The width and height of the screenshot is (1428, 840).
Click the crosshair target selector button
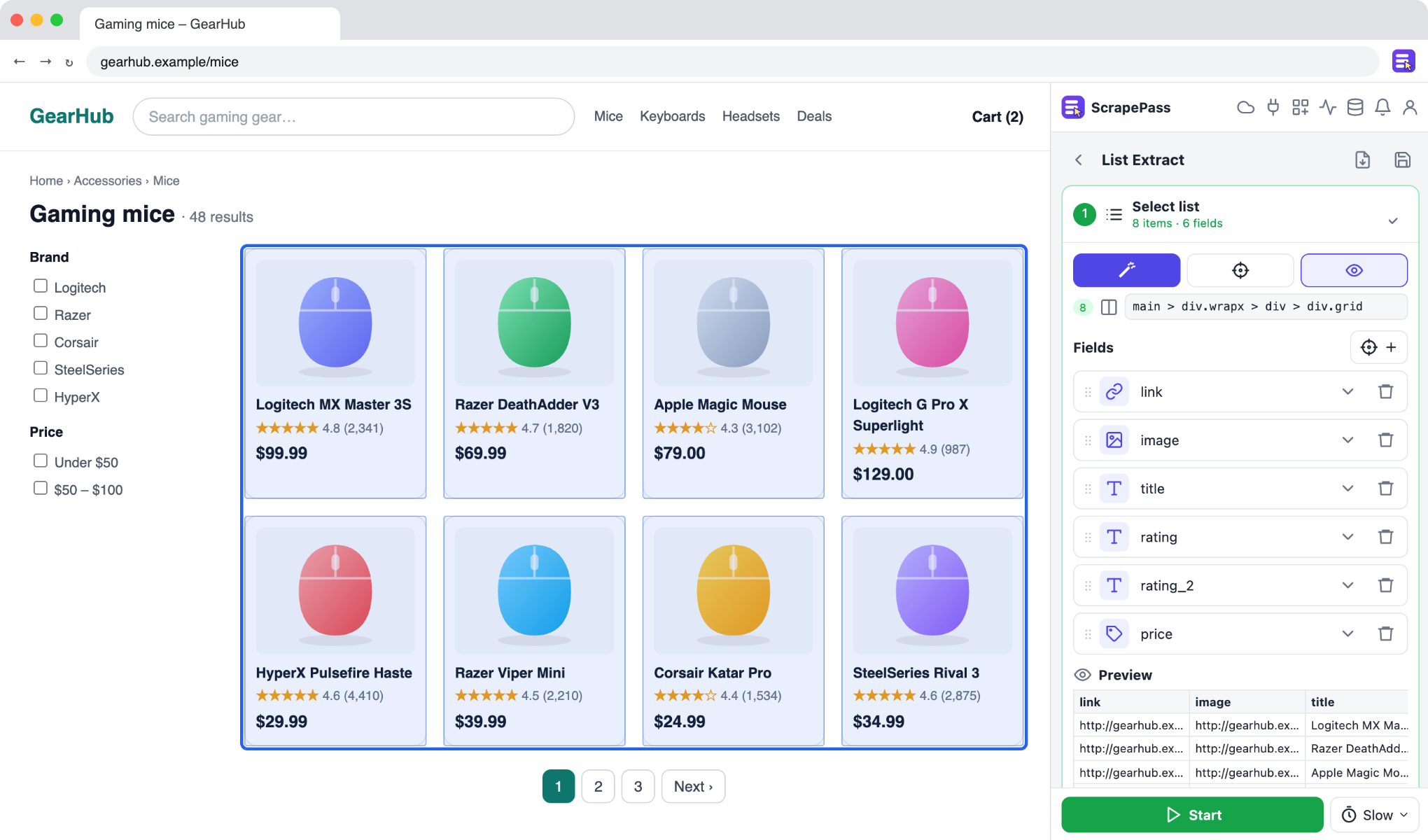(x=1240, y=270)
